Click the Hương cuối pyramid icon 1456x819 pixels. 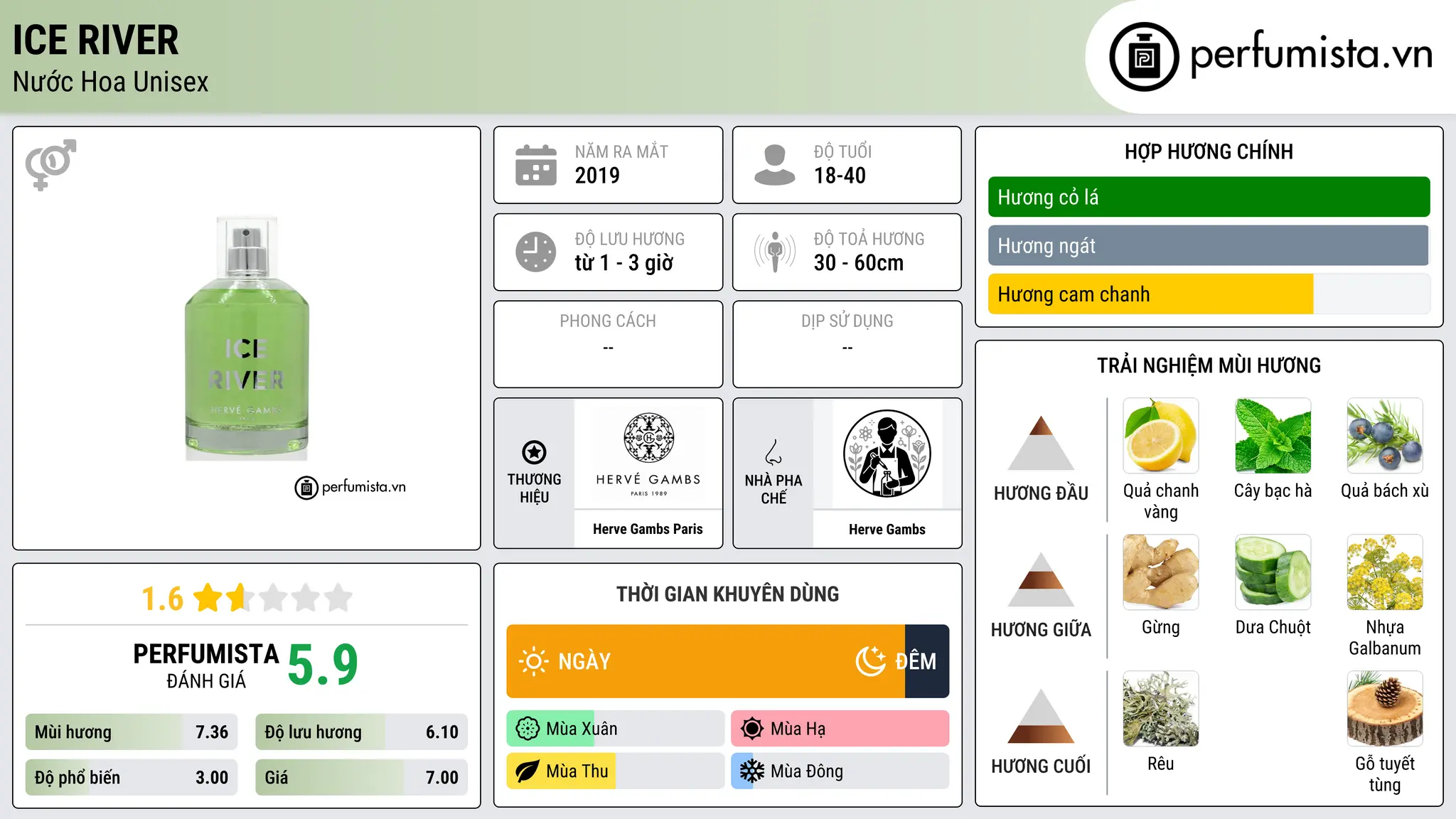pos(1041,716)
